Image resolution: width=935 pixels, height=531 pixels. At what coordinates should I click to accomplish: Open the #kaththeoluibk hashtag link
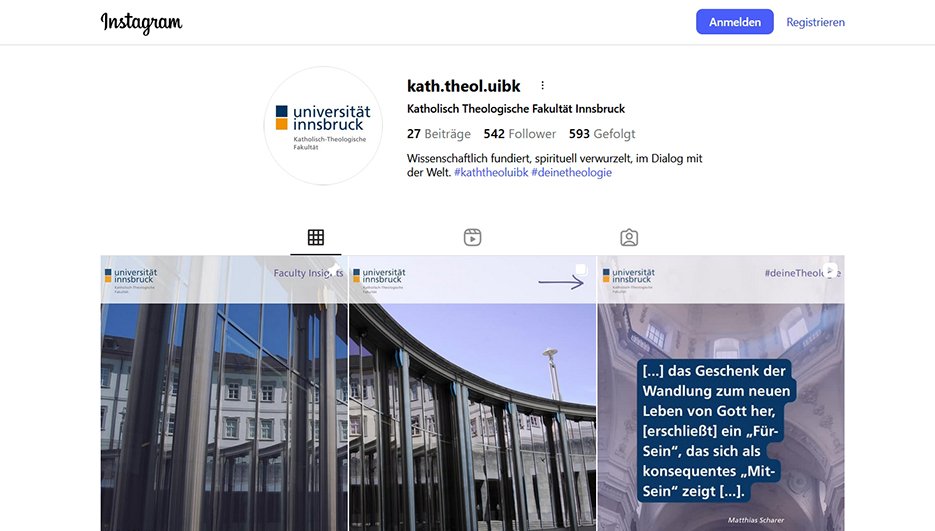tap(491, 172)
